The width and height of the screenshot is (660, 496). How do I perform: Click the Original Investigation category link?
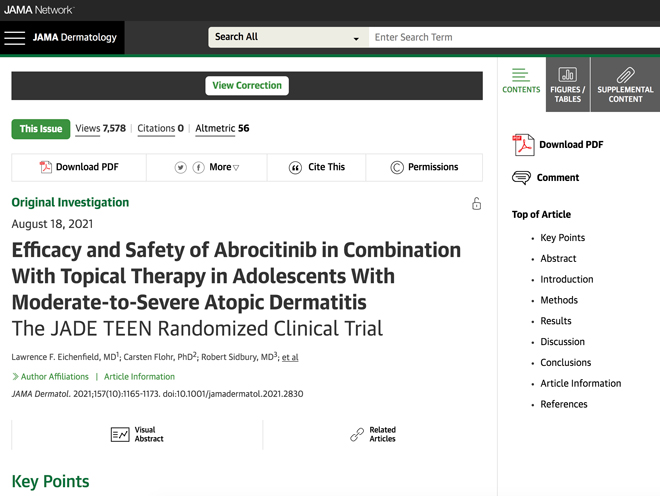click(70, 203)
